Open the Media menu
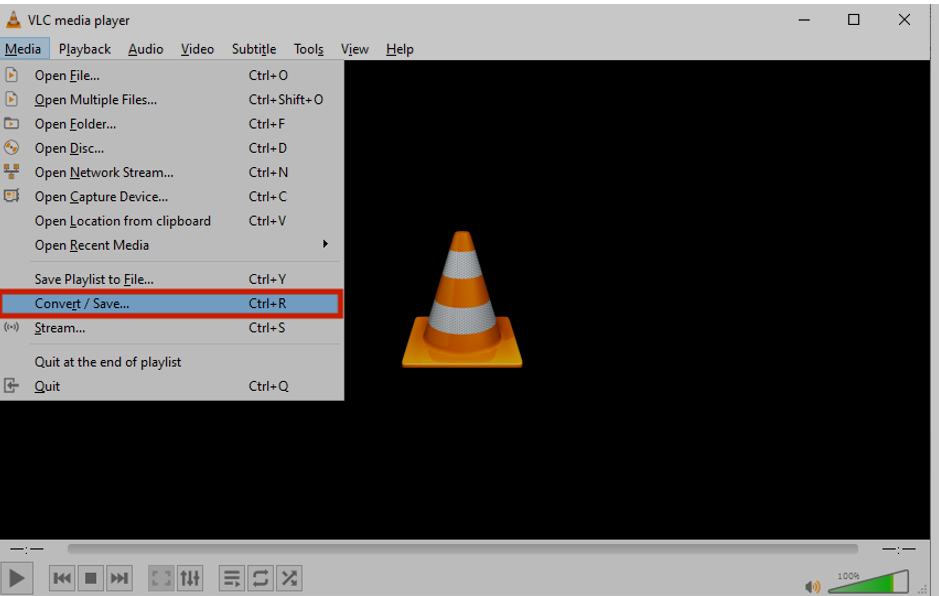 [23, 49]
